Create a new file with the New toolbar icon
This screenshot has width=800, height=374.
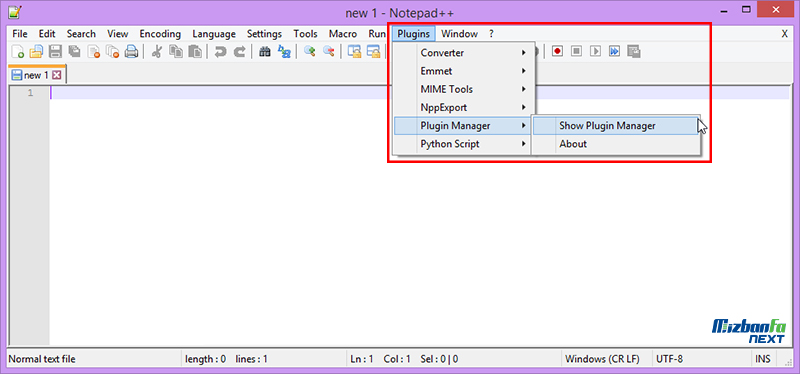(18, 51)
